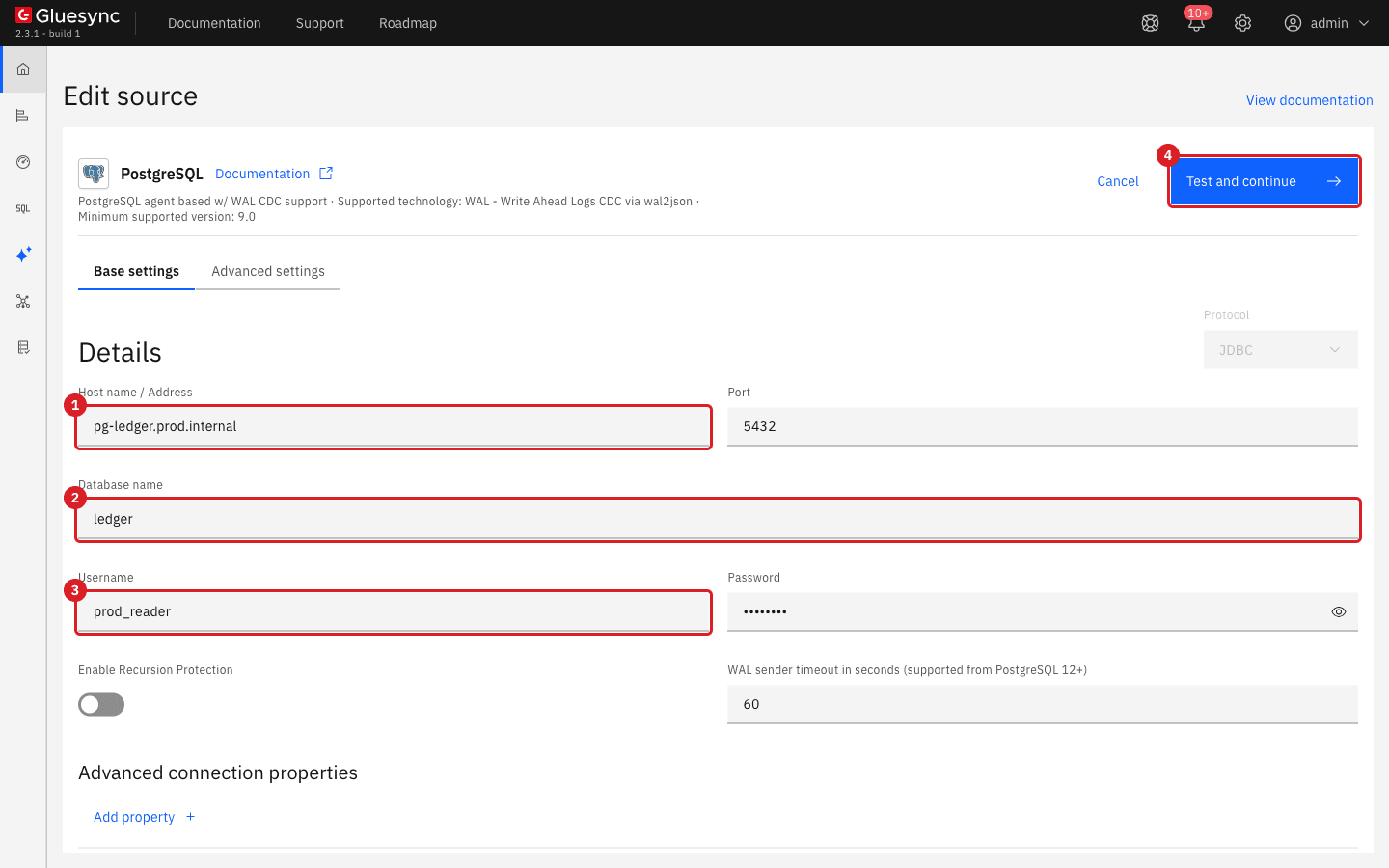
Task: Switch to Base settings tab
Action: 136,271
